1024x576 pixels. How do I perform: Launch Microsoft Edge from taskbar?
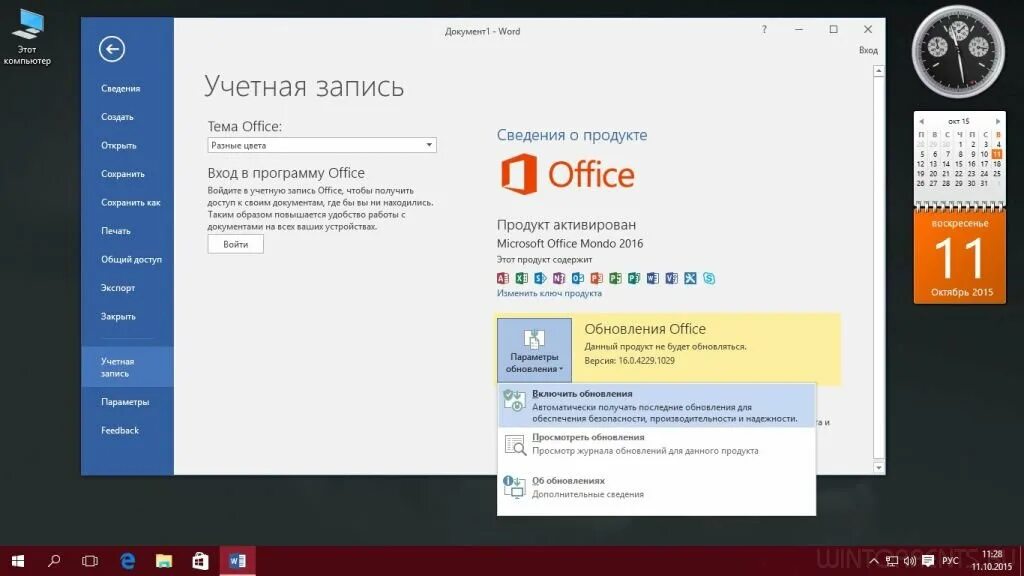(x=127, y=561)
